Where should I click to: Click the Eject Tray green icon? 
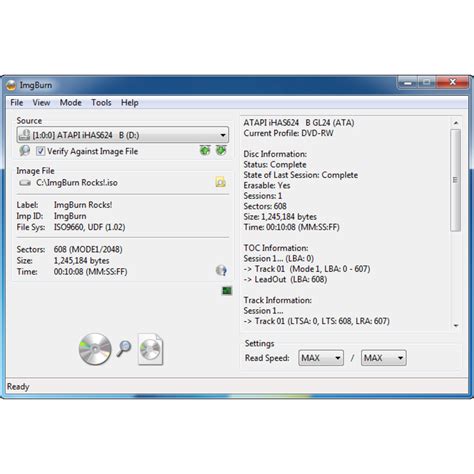coord(221,150)
